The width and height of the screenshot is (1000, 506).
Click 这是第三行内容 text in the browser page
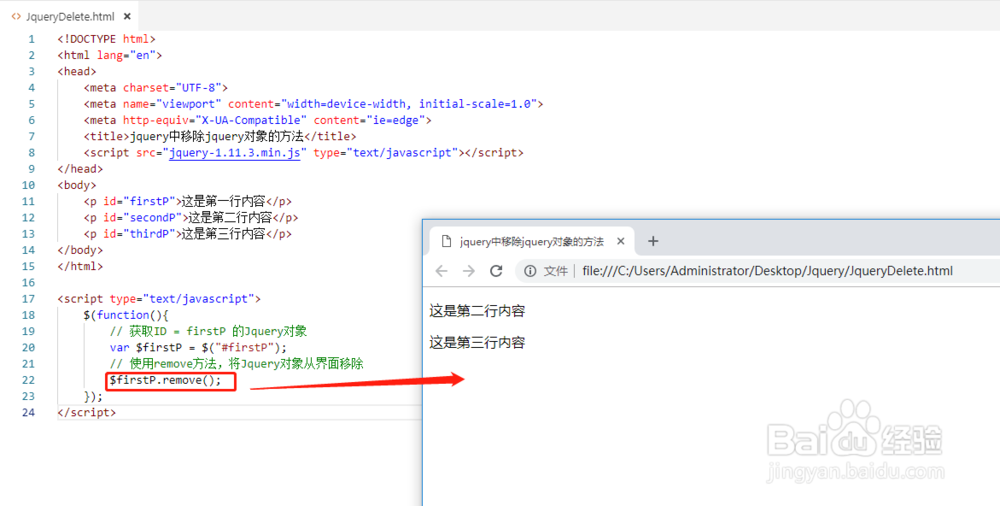477,343
